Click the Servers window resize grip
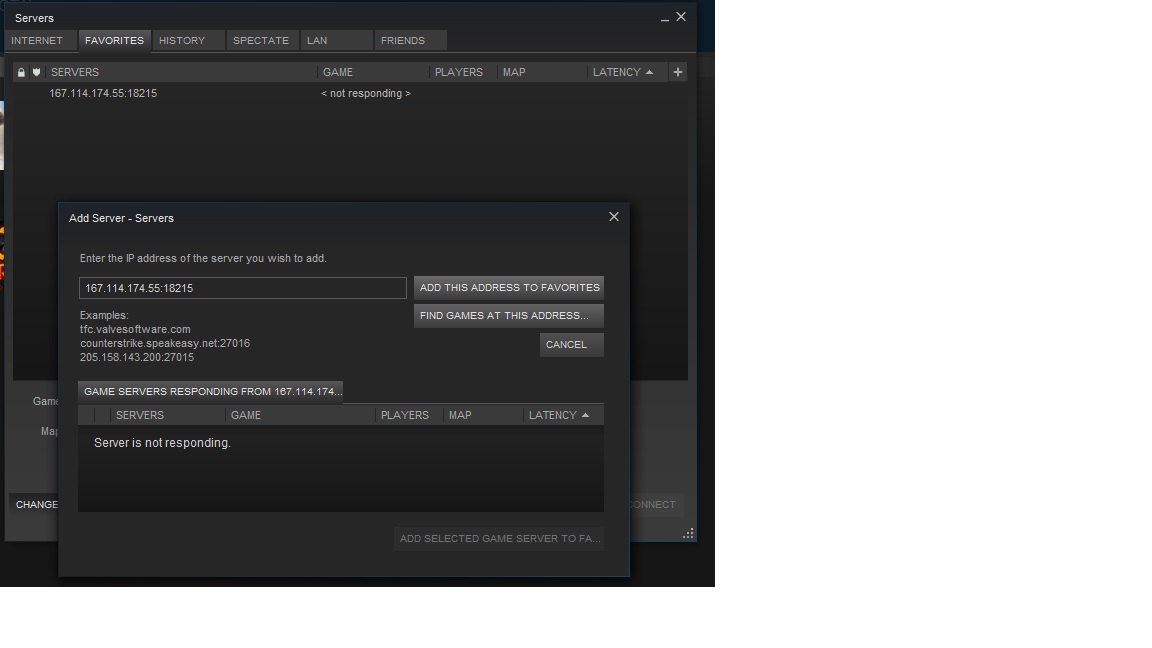 [688, 533]
